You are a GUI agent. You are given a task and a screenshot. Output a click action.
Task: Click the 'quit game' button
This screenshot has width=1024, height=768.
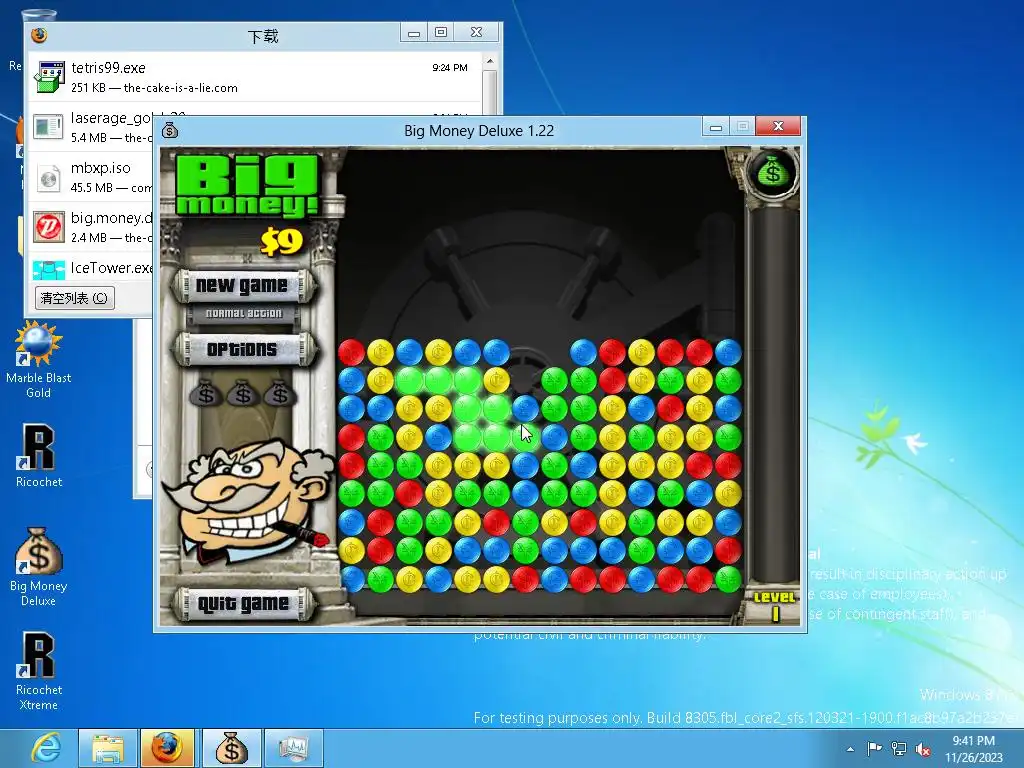tap(242, 603)
